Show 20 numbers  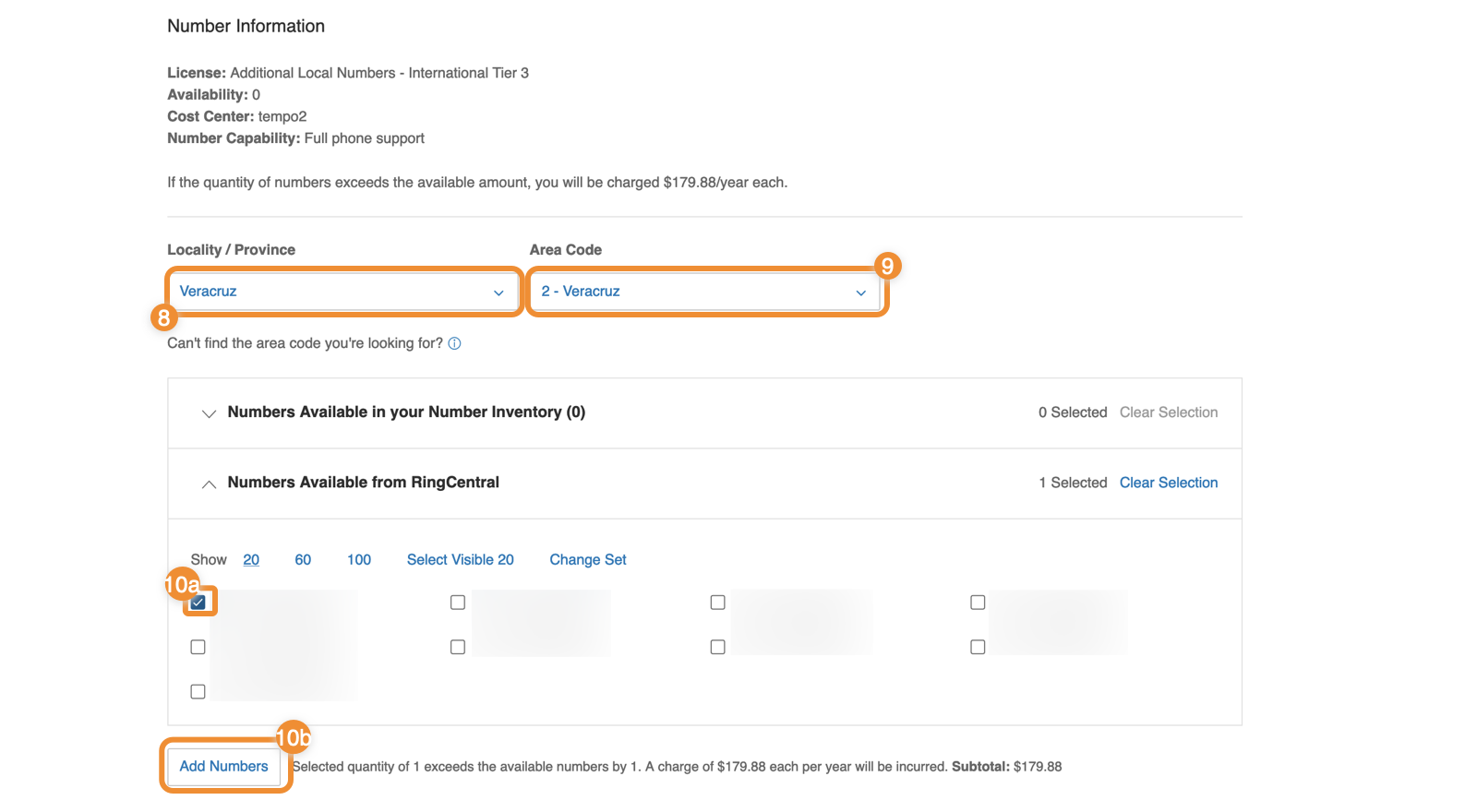[251, 560]
